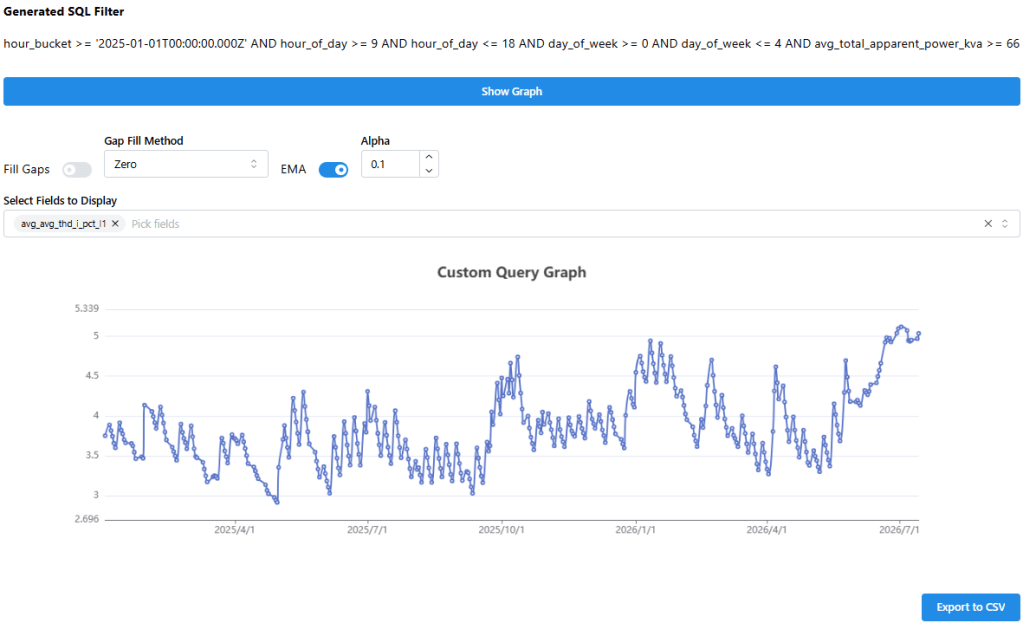1023x623 pixels.
Task: Click the 2026/1/1 x-axis date label
Action: click(635, 530)
